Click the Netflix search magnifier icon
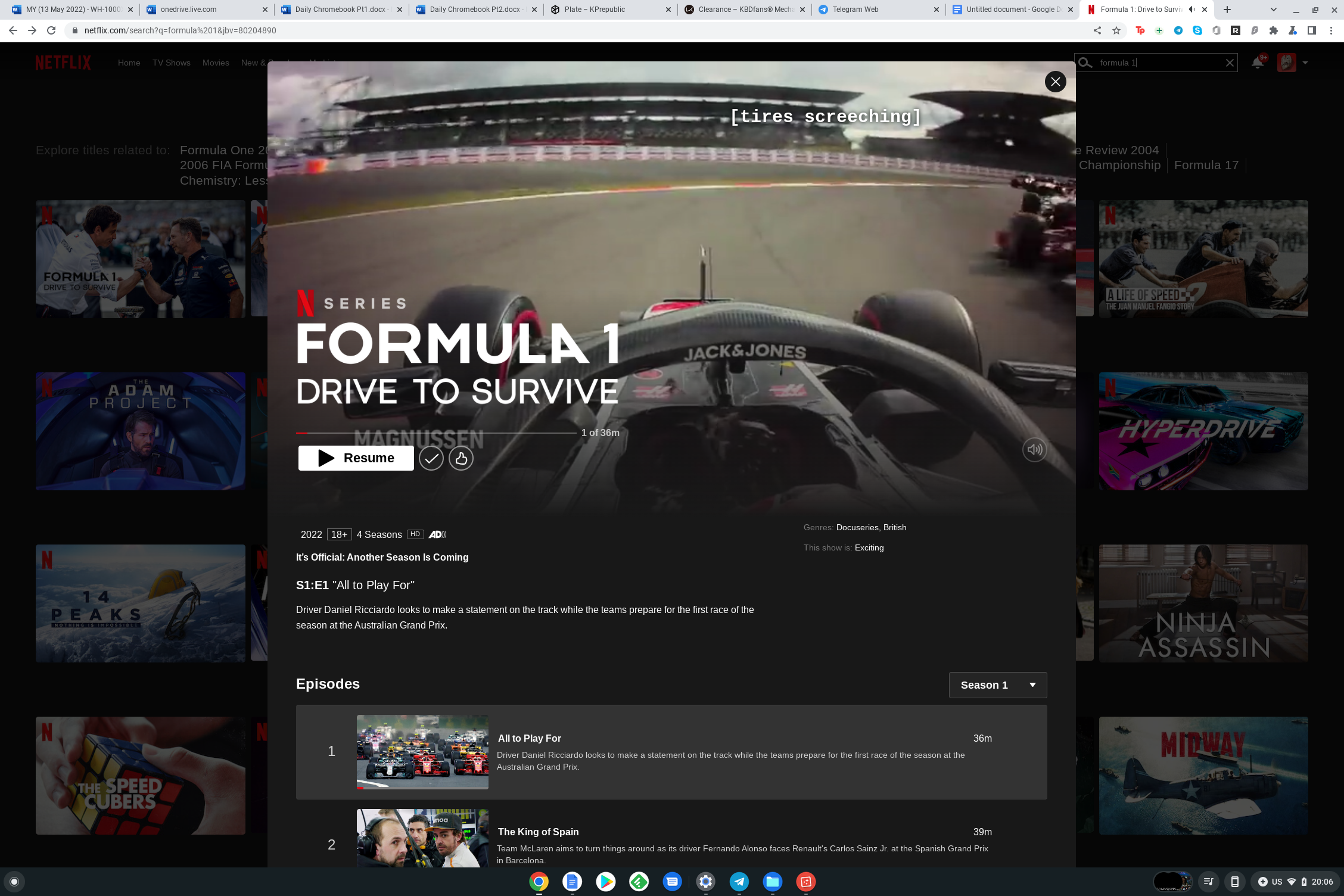1344x896 pixels. tap(1085, 63)
